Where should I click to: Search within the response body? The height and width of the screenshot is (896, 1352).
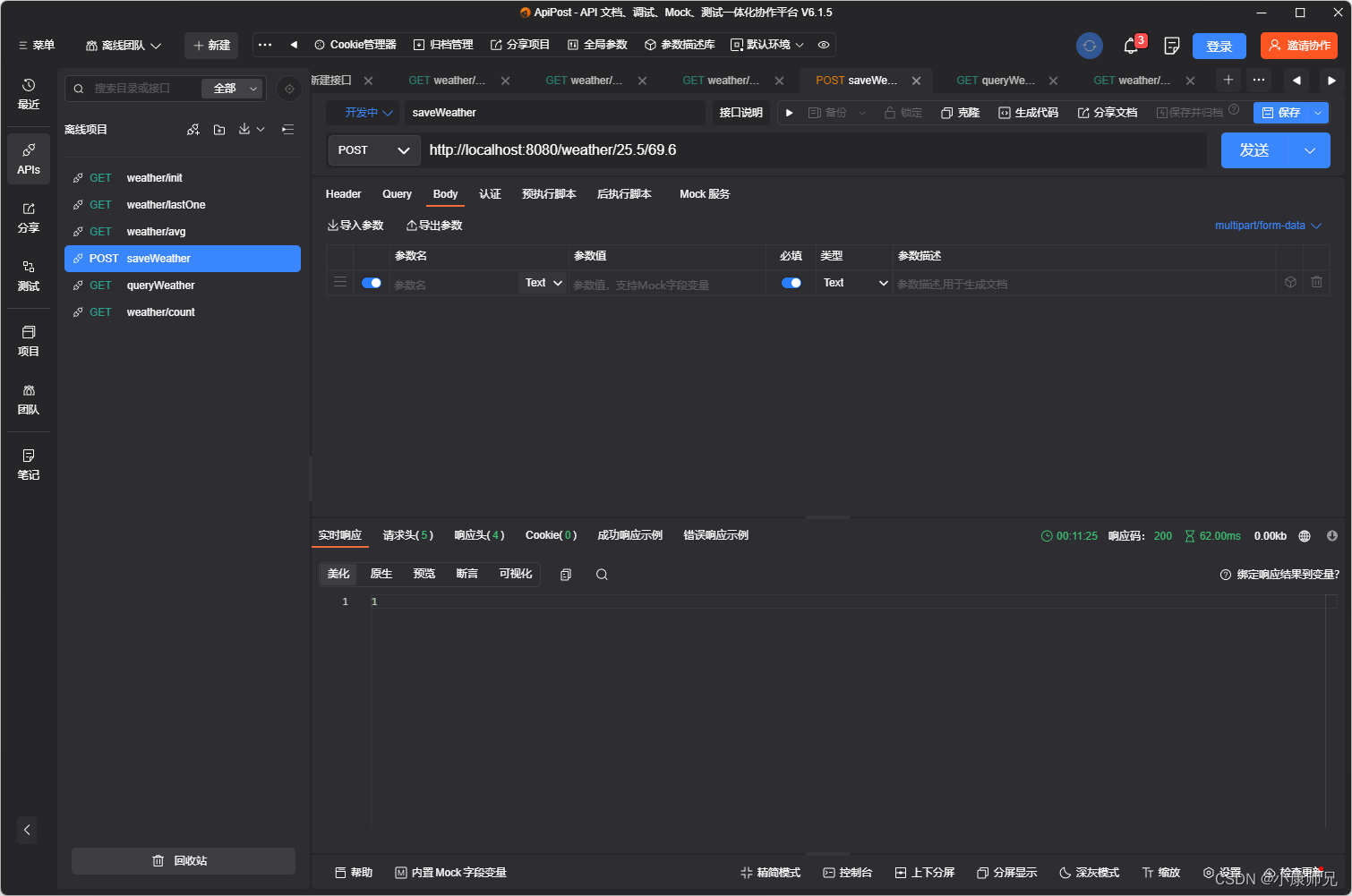[602, 575]
